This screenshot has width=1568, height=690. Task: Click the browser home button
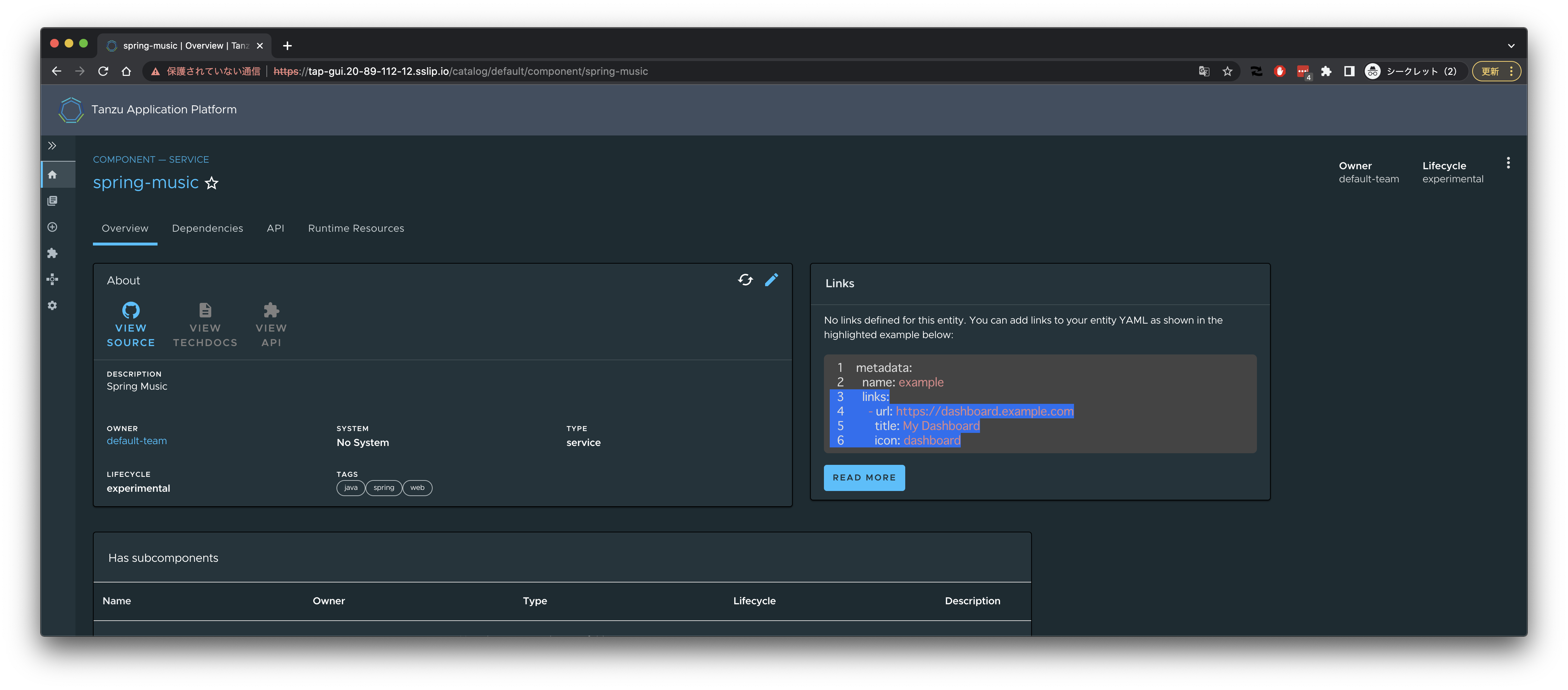pyautogui.click(x=126, y=71)
